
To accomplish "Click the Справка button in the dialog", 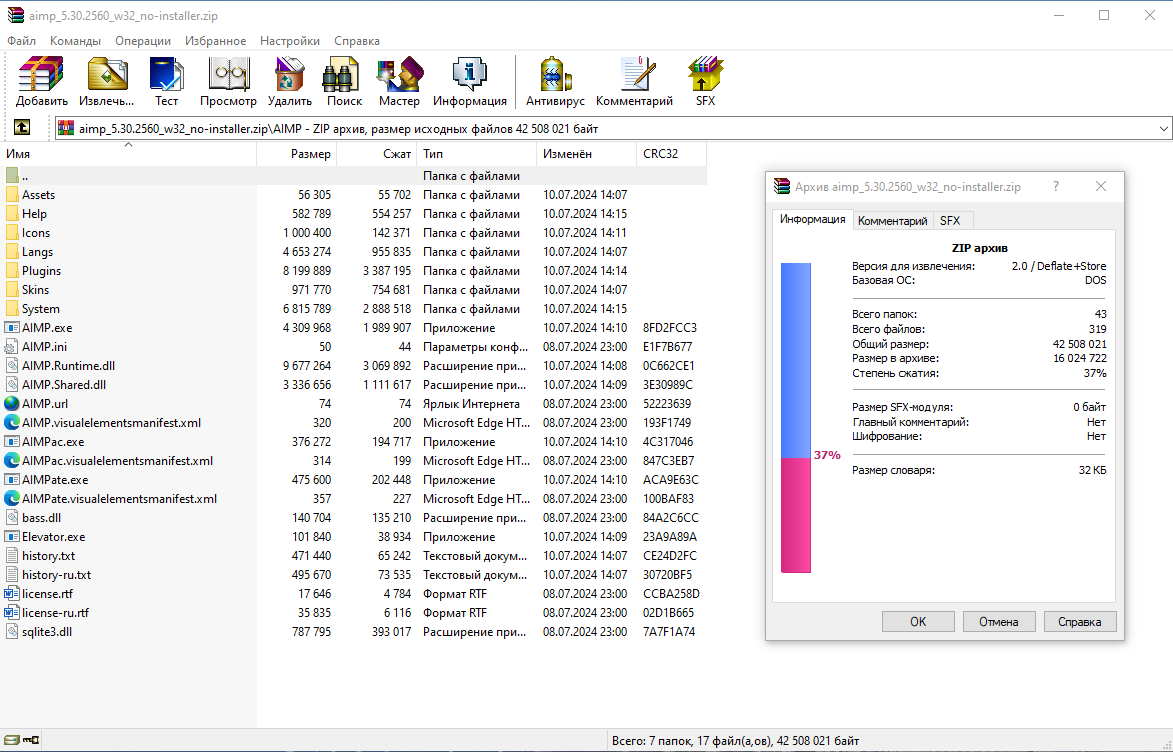I will tap(1079, 622).
